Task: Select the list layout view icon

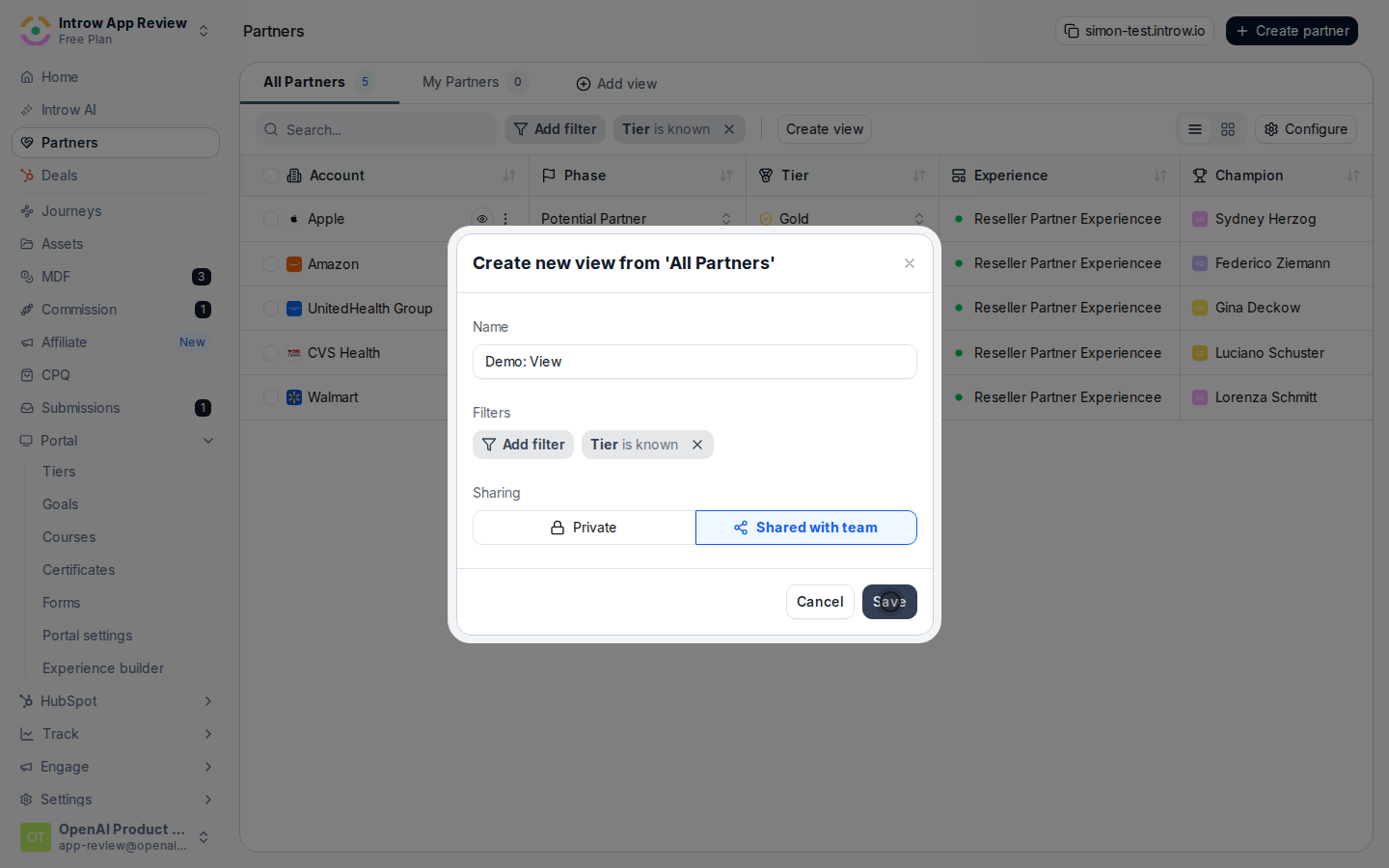Action: coord(1195,129)
